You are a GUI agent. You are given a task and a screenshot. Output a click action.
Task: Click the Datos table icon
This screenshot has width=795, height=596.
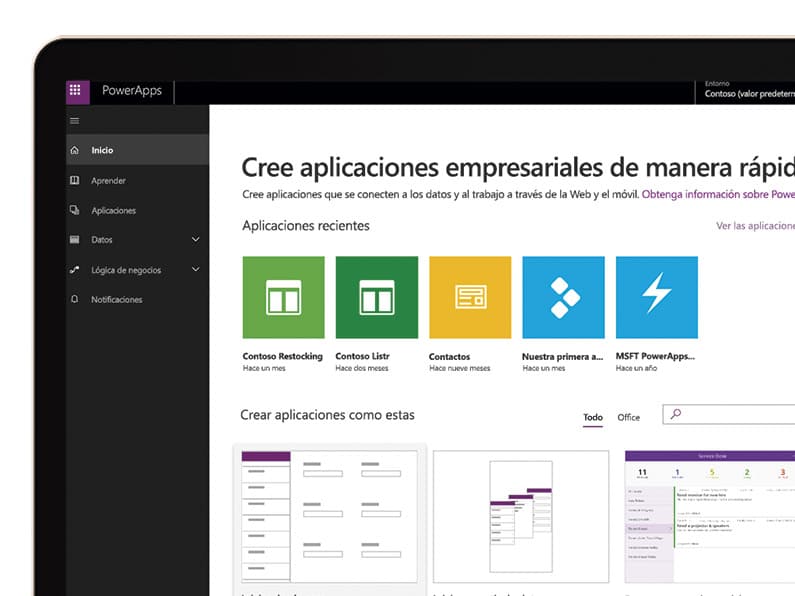tap(75, 239)
